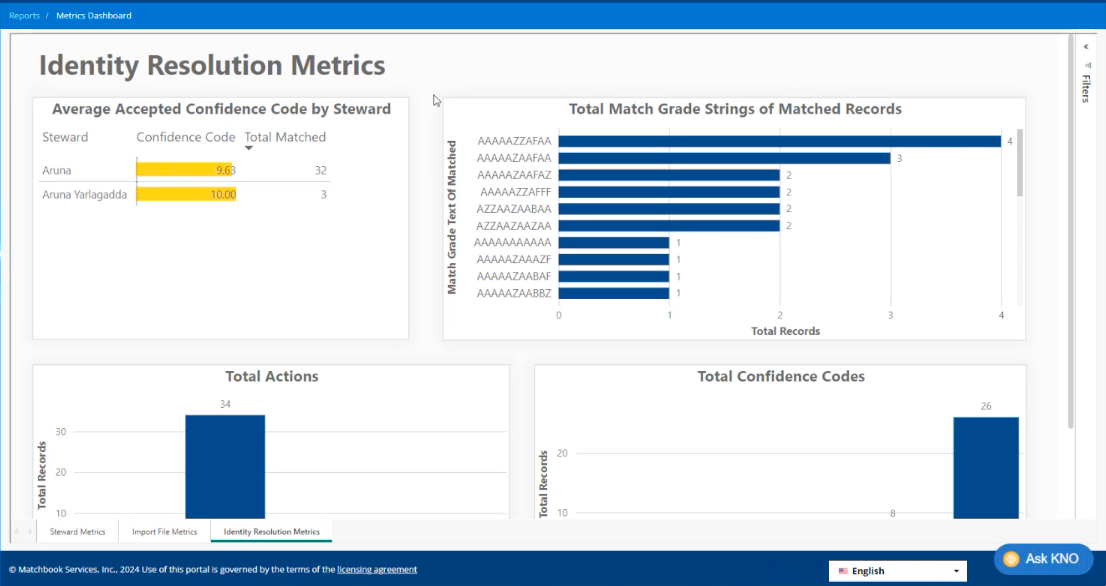Click the Total Actions chart title
Screen dimensions: 1106x586
point(272,376)
